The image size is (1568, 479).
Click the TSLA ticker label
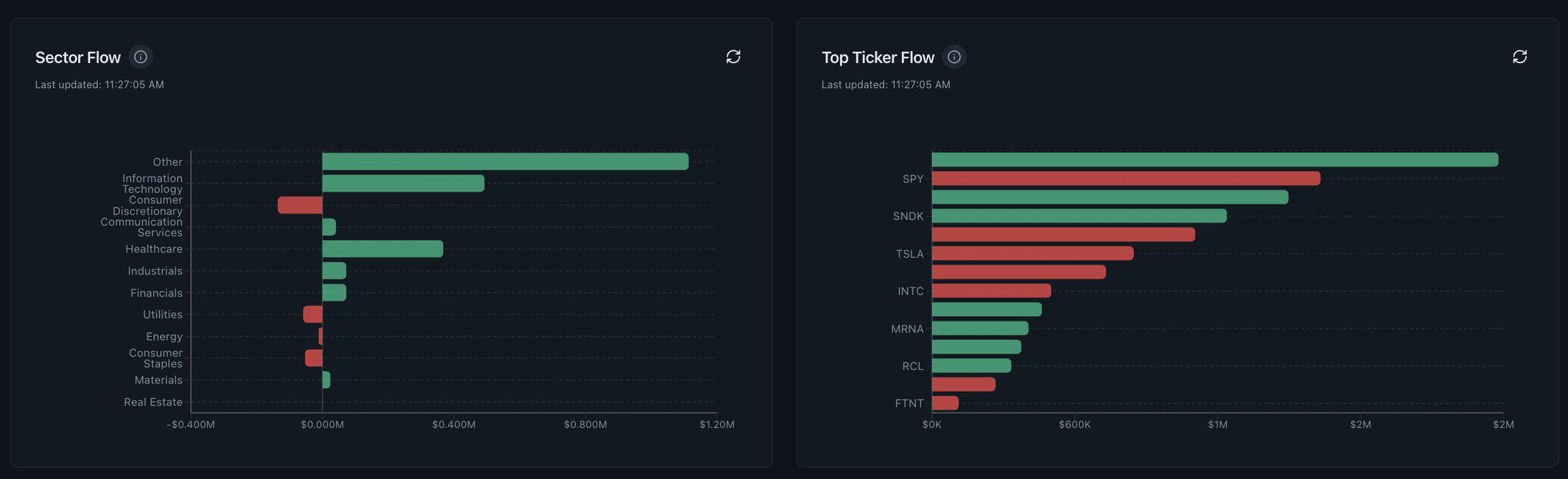[910, 254]
